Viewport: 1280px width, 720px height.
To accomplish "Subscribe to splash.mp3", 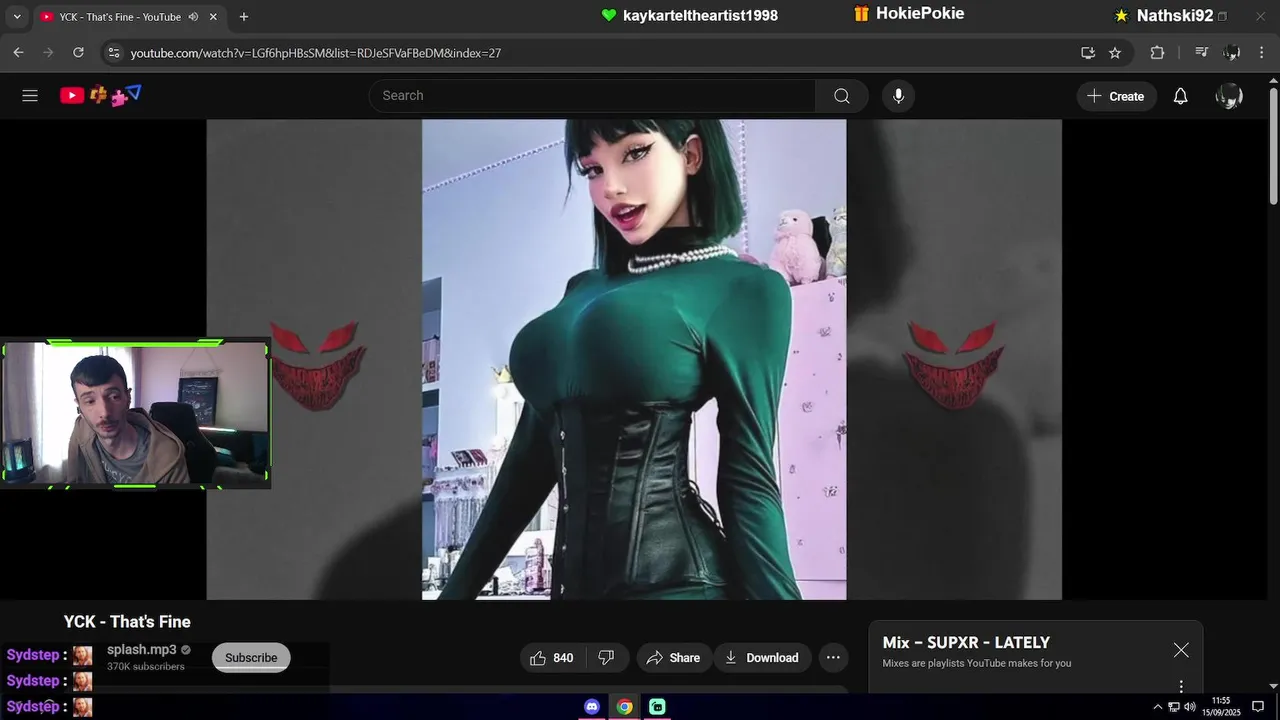I will coord(251,657).
